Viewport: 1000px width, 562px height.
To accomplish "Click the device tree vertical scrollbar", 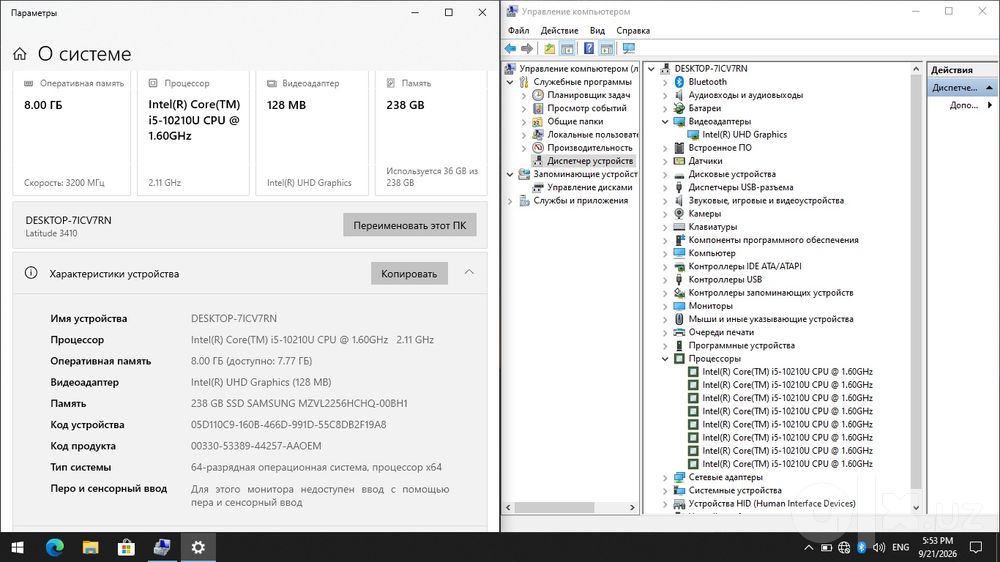I will 916,281.
